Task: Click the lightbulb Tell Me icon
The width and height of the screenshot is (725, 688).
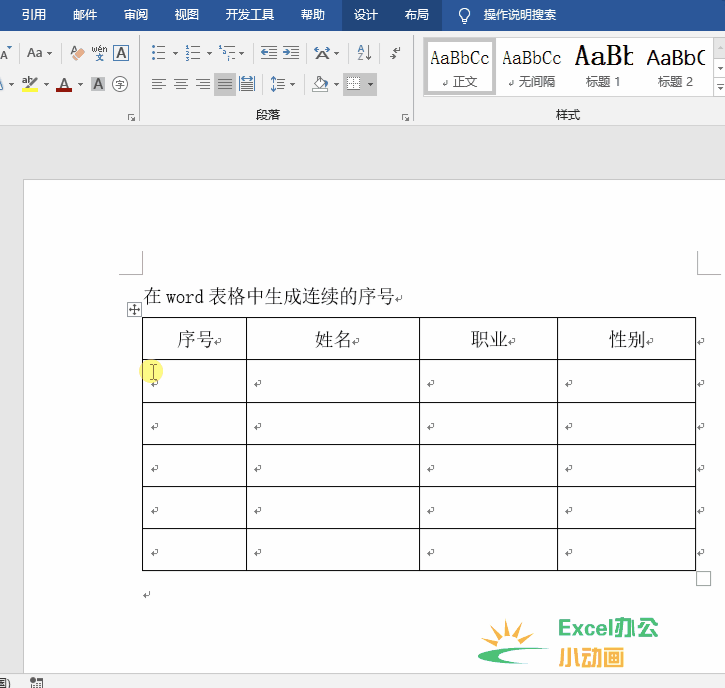Action: (464, 16)
